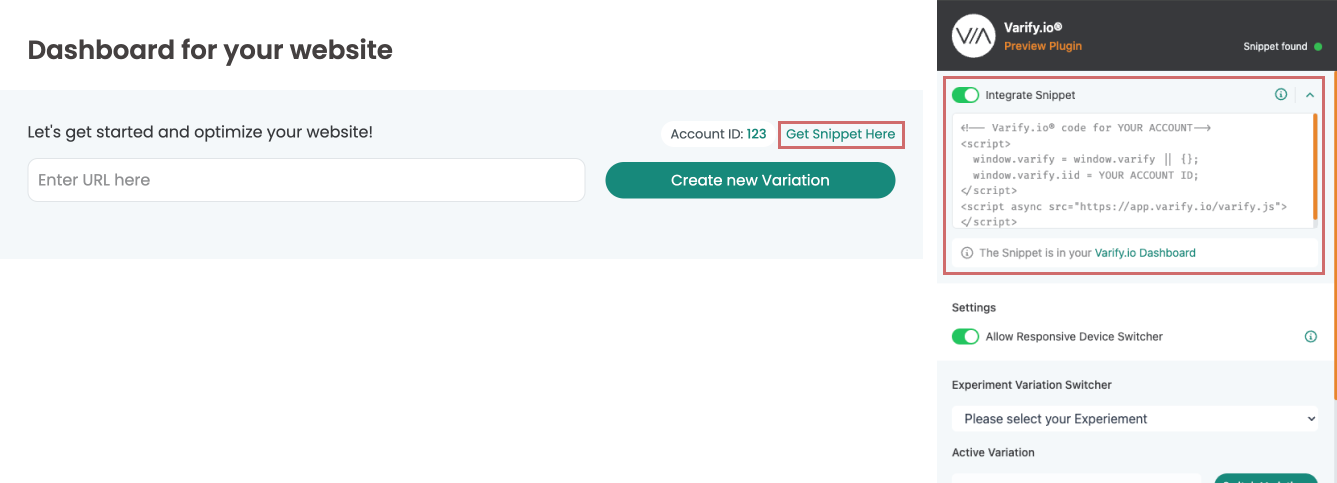Click info icon before 'The Snippet is in your'

coord(966,253)
